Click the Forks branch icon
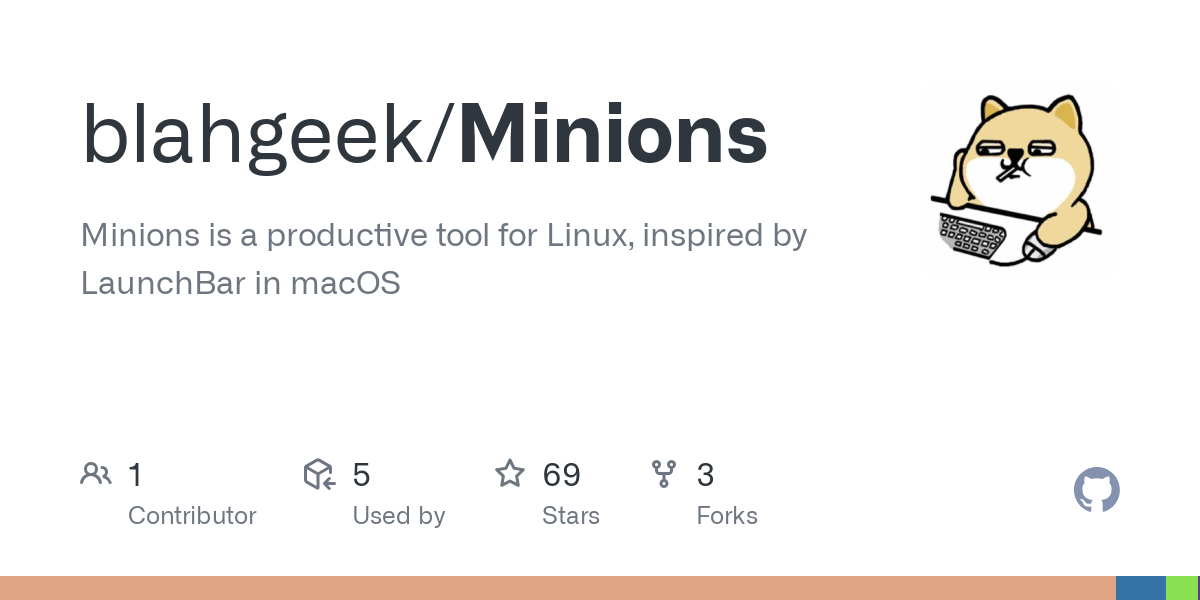 (x=664, y=474)
